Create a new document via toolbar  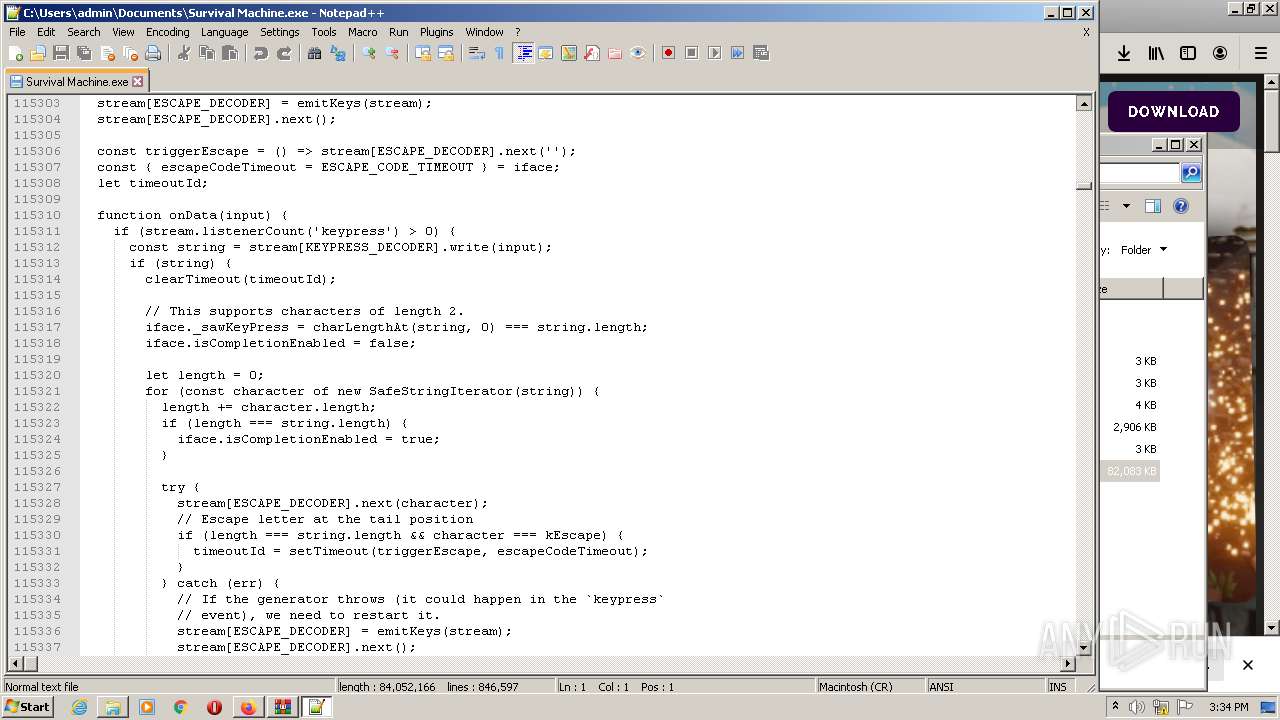(16, 53)
